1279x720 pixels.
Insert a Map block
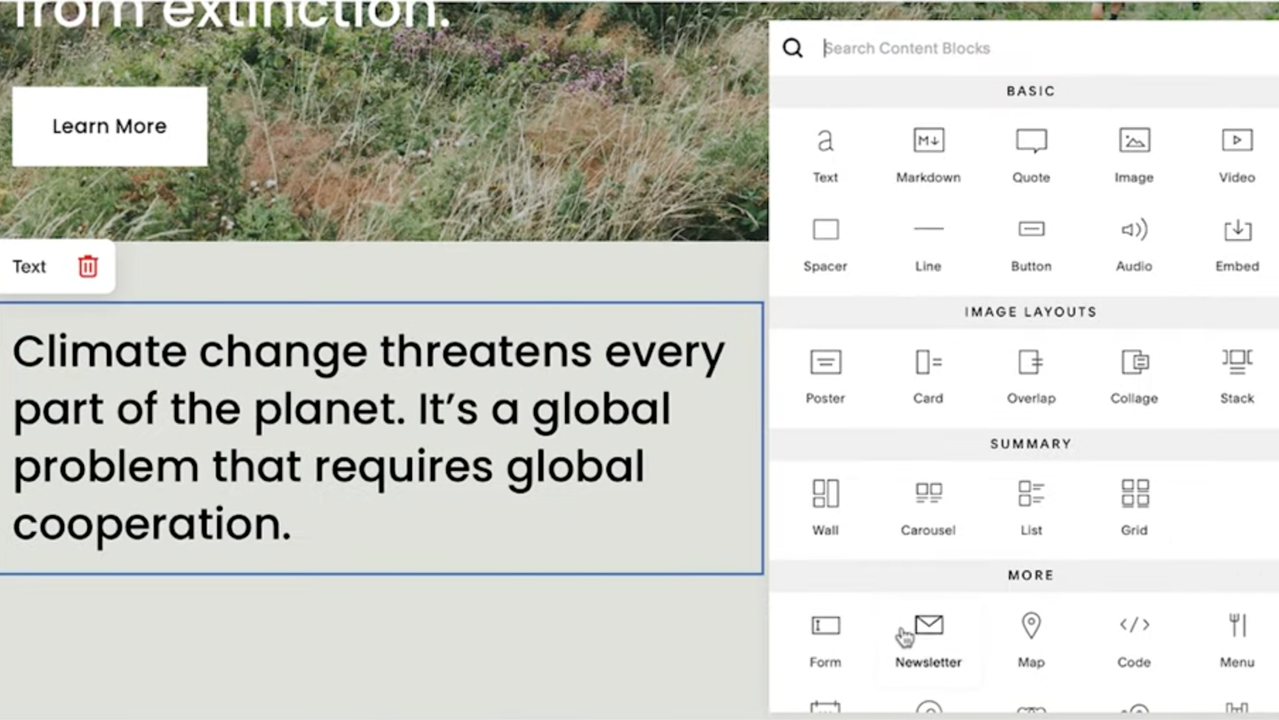(1031, 639)
